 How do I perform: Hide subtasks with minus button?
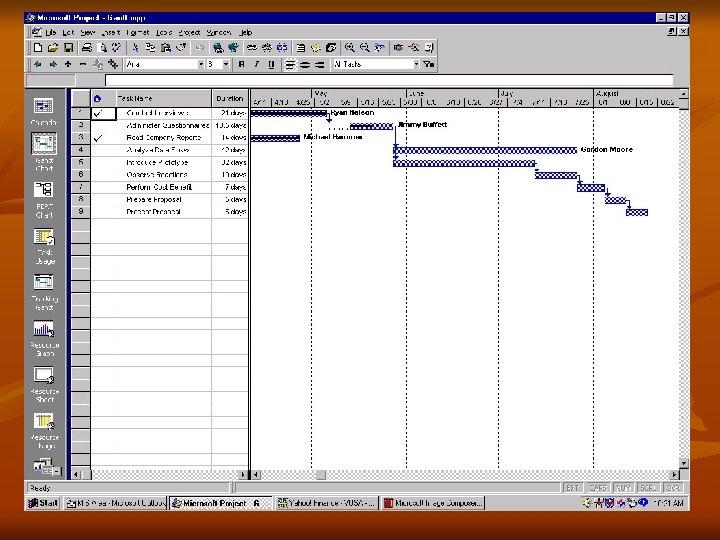coord(83,65)
